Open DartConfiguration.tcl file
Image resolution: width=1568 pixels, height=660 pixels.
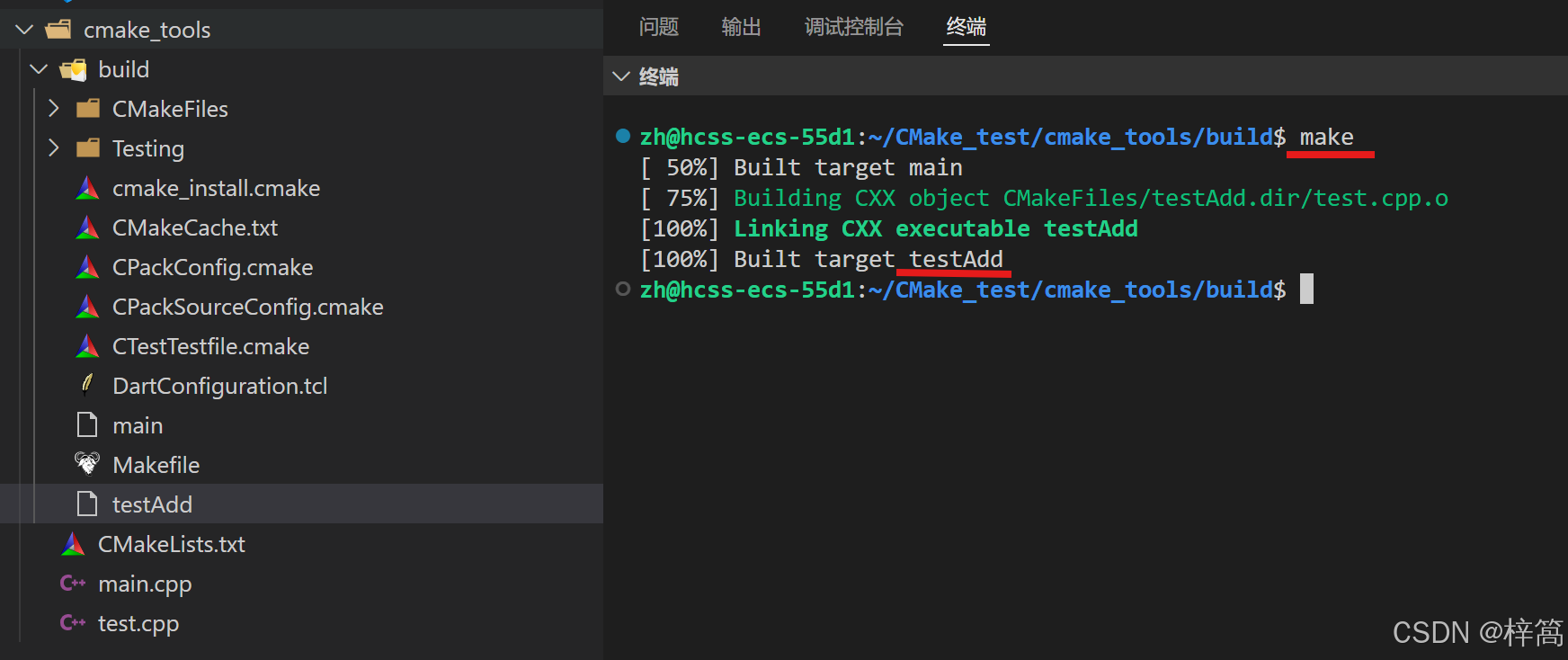tap(219, 386)
